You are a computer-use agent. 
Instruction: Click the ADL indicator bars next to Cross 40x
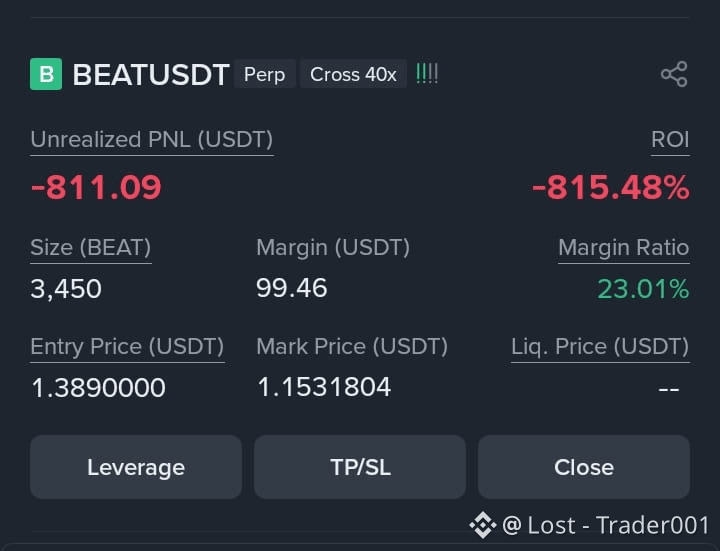click(427, 74)
